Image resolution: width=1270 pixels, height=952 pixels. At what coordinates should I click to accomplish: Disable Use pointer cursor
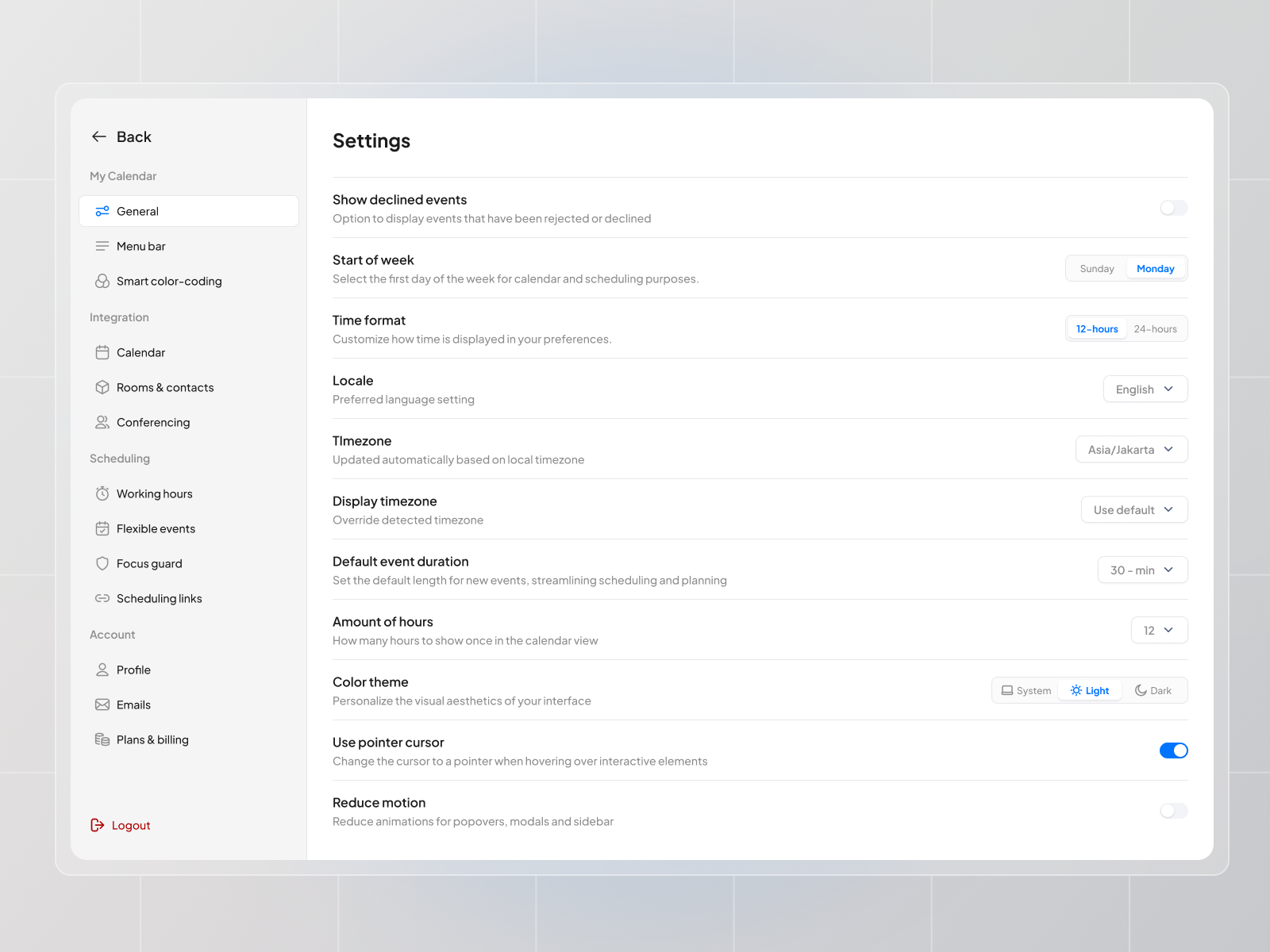tap(1173, 750)
